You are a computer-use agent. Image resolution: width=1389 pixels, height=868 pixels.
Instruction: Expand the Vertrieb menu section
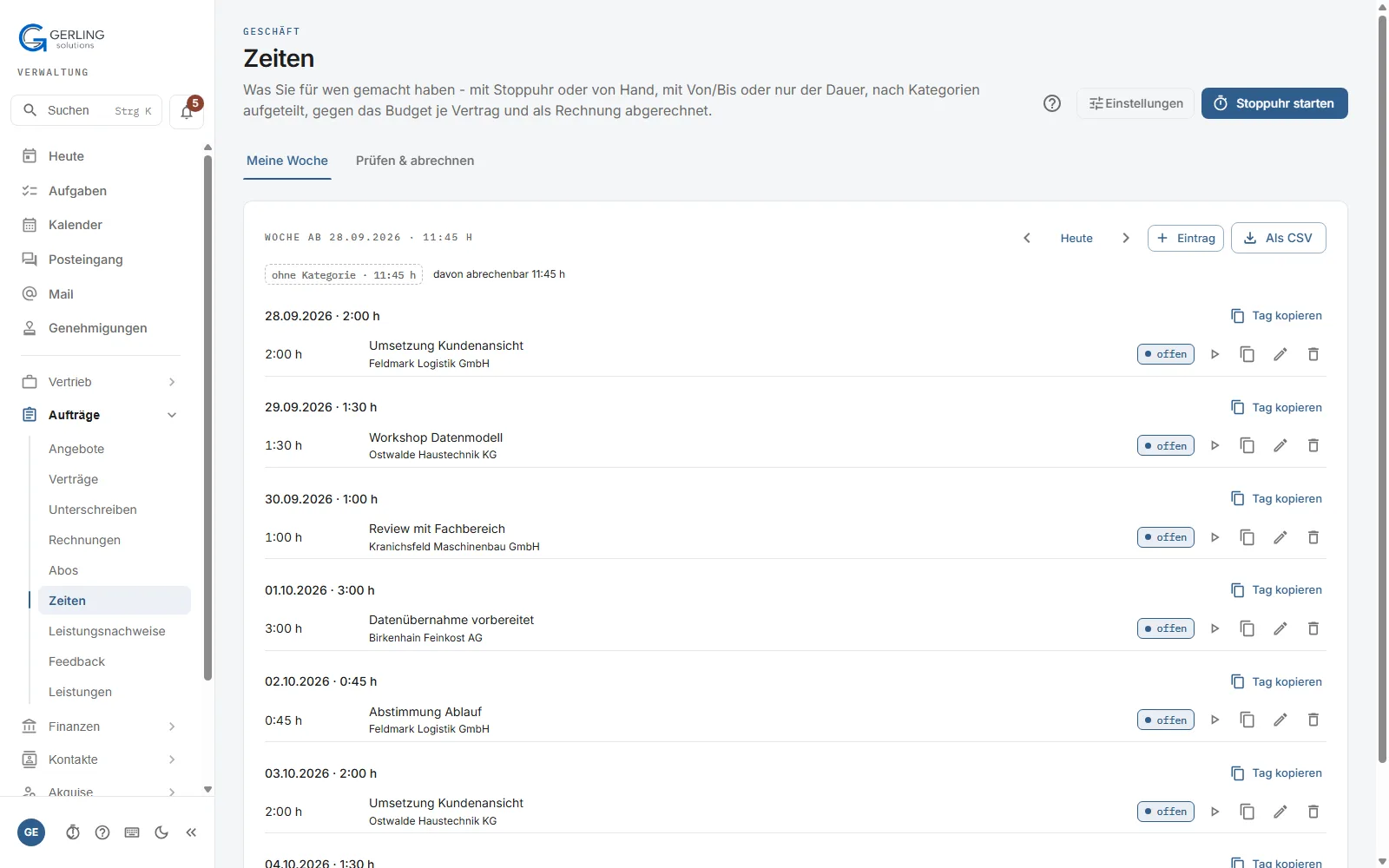pyautogui.click(x=101, y=382)
